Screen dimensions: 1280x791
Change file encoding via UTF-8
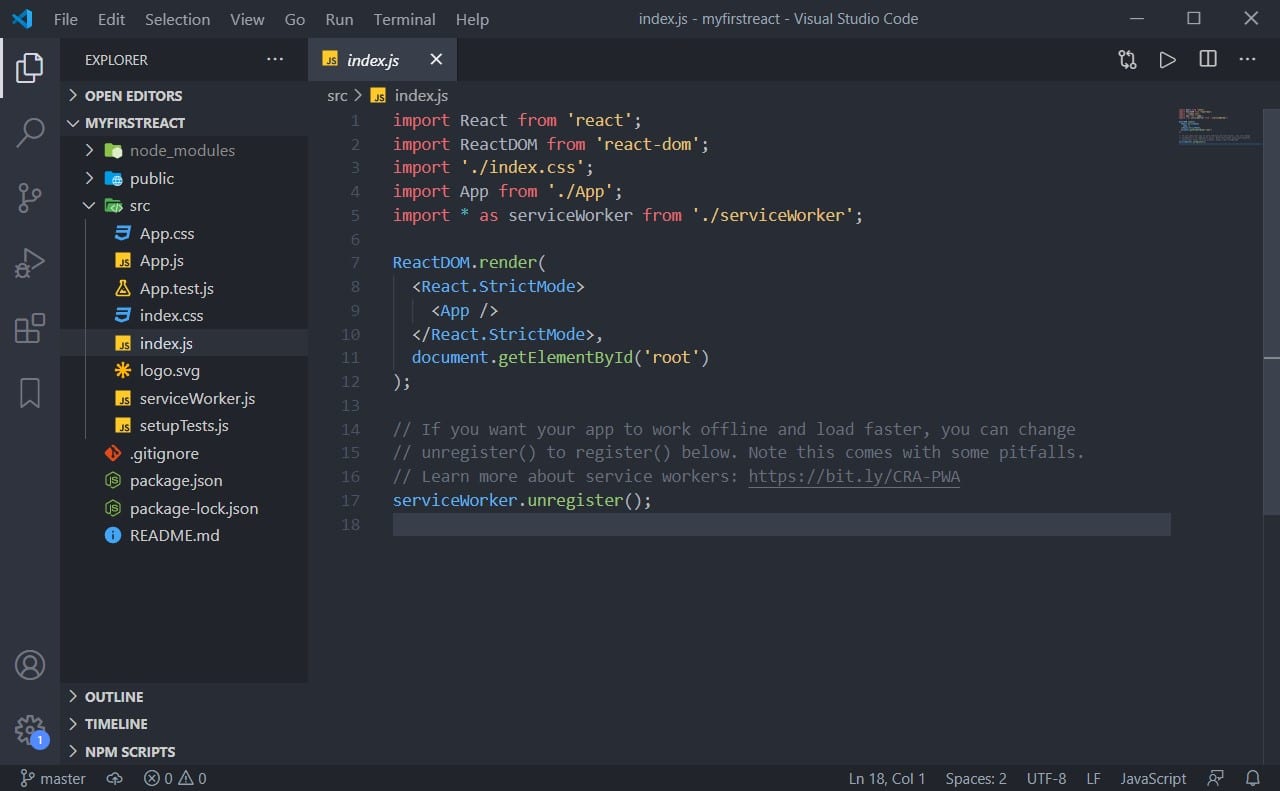(1046, 778)
